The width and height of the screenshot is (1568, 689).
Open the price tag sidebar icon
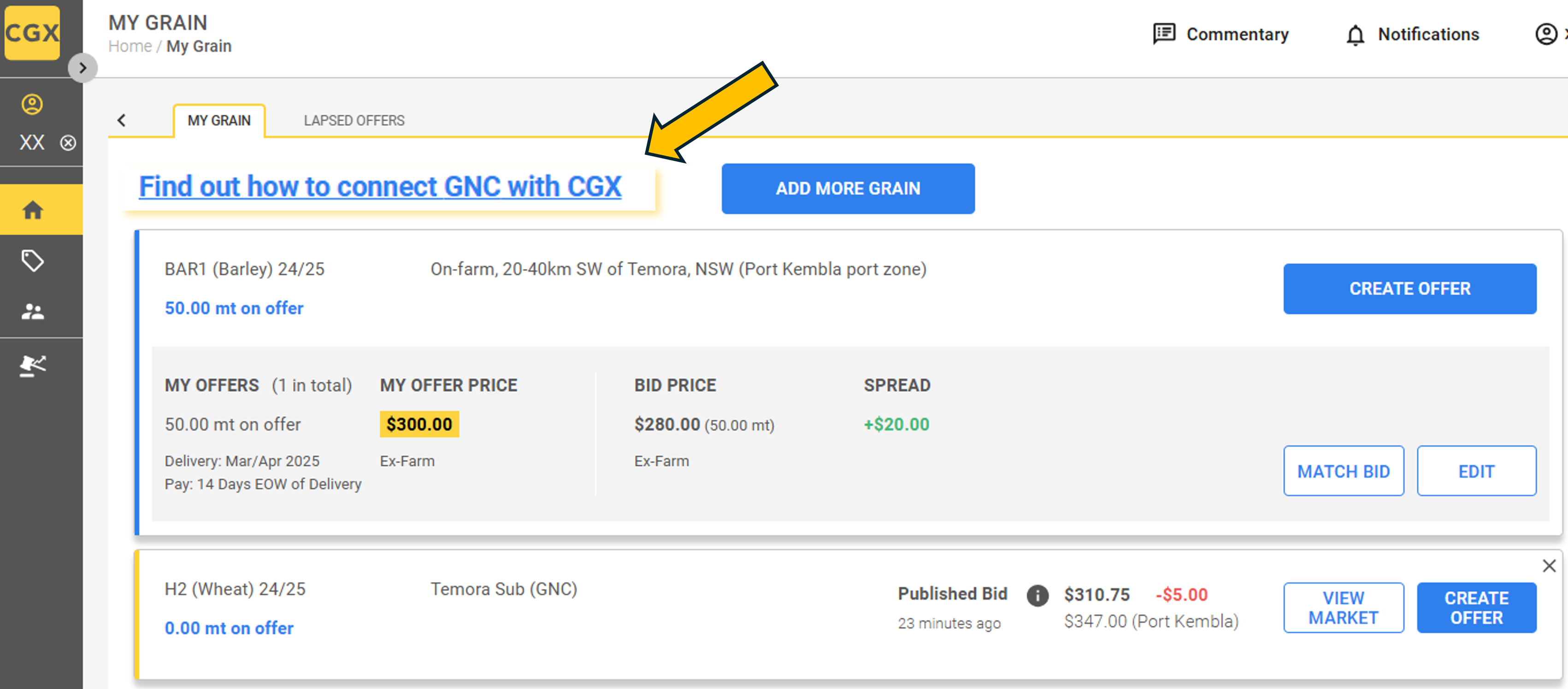coord(32,260)
